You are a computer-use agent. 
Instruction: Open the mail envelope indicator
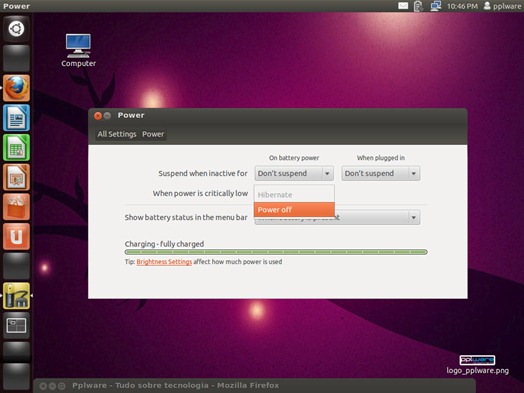click(x=403, y=6)
